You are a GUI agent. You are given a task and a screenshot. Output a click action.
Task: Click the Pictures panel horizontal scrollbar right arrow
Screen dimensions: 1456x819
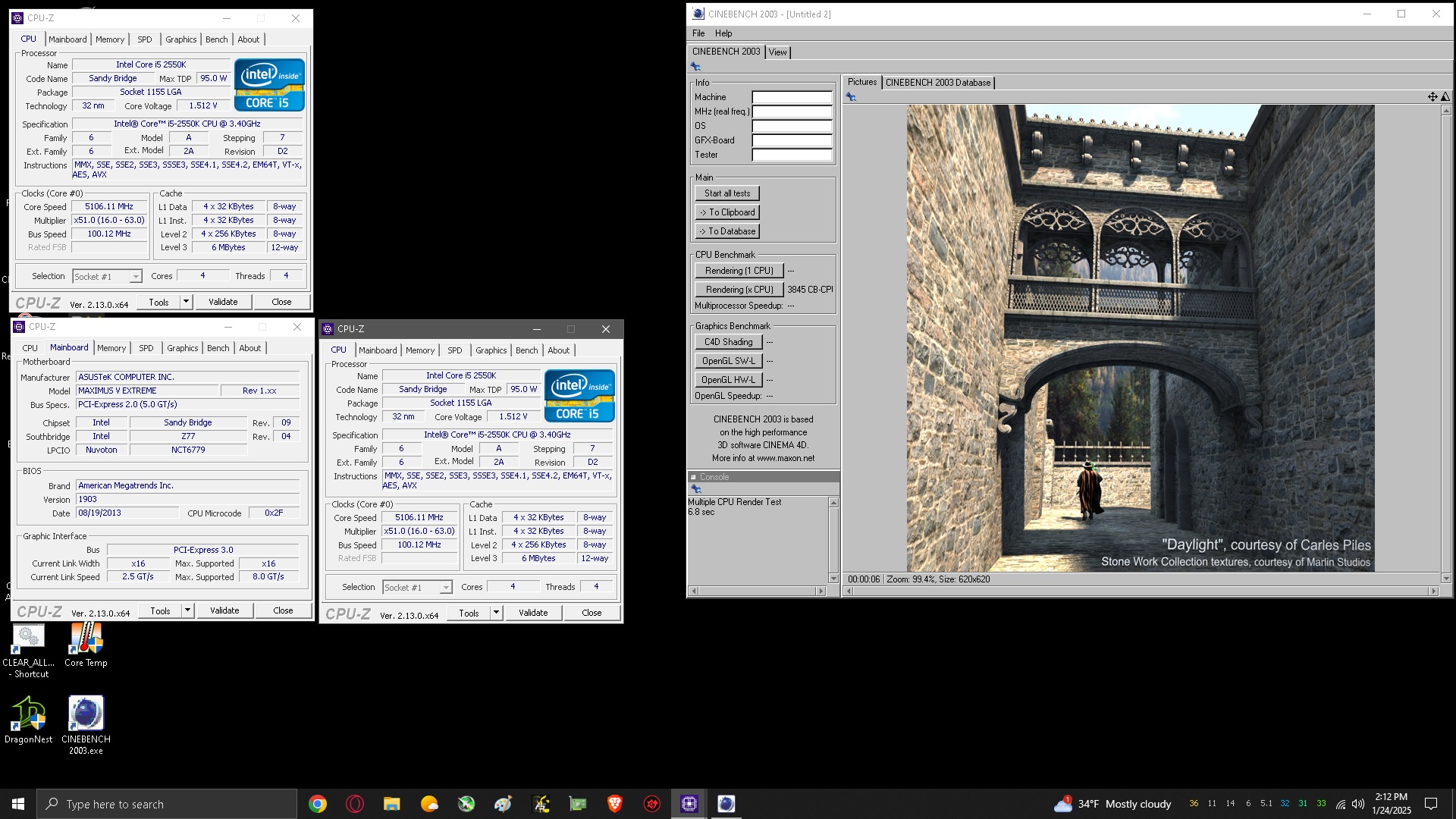[1433, 591]
